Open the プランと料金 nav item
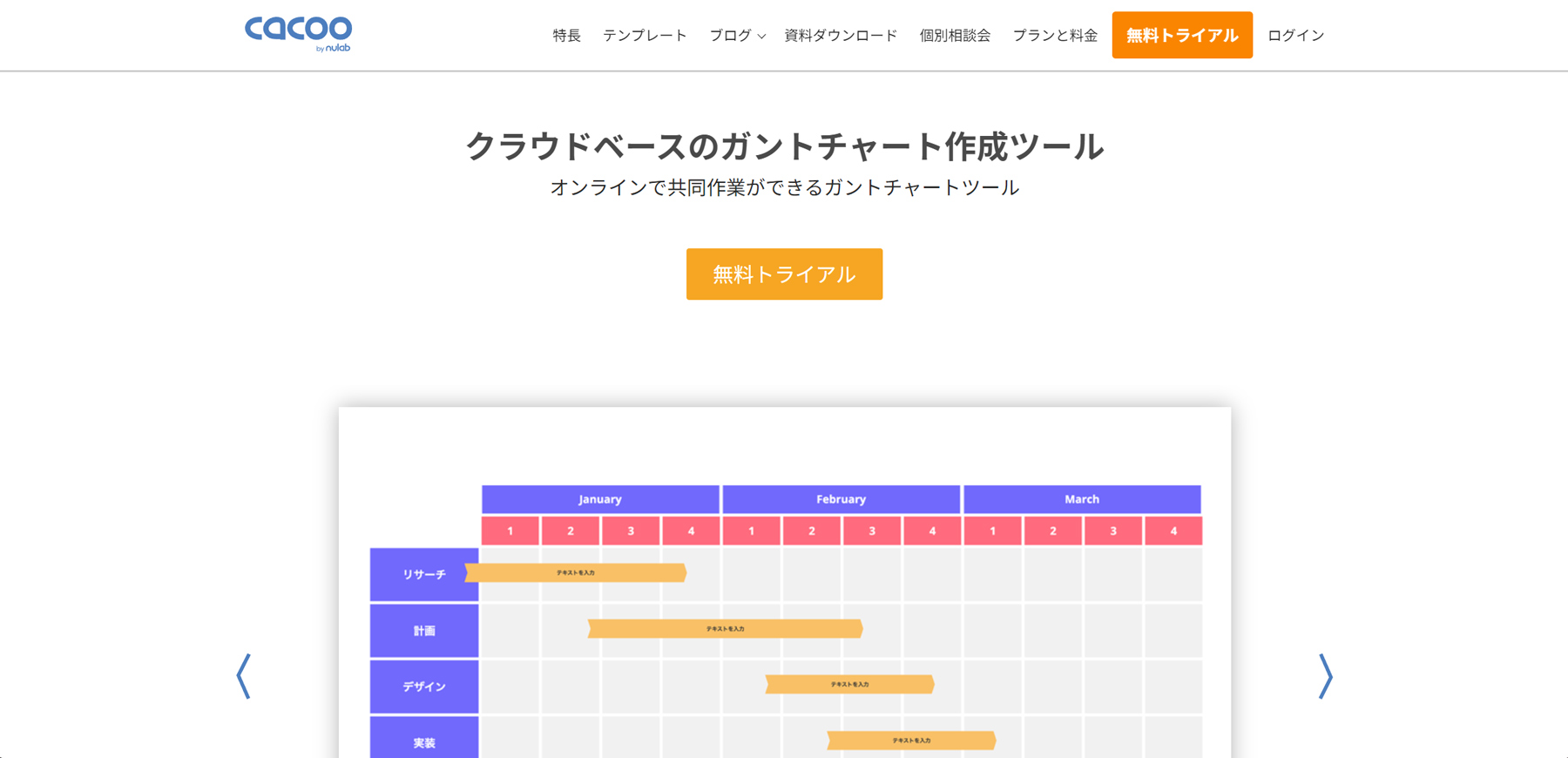 coord(1055,36)
